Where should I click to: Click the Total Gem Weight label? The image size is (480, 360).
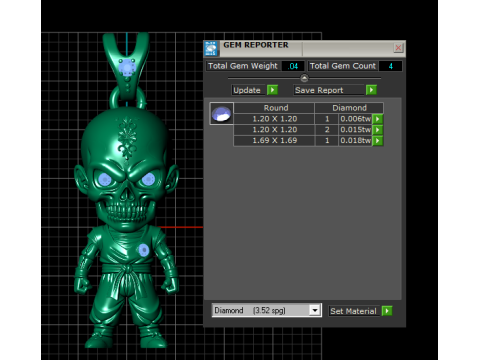pos(243,66)
